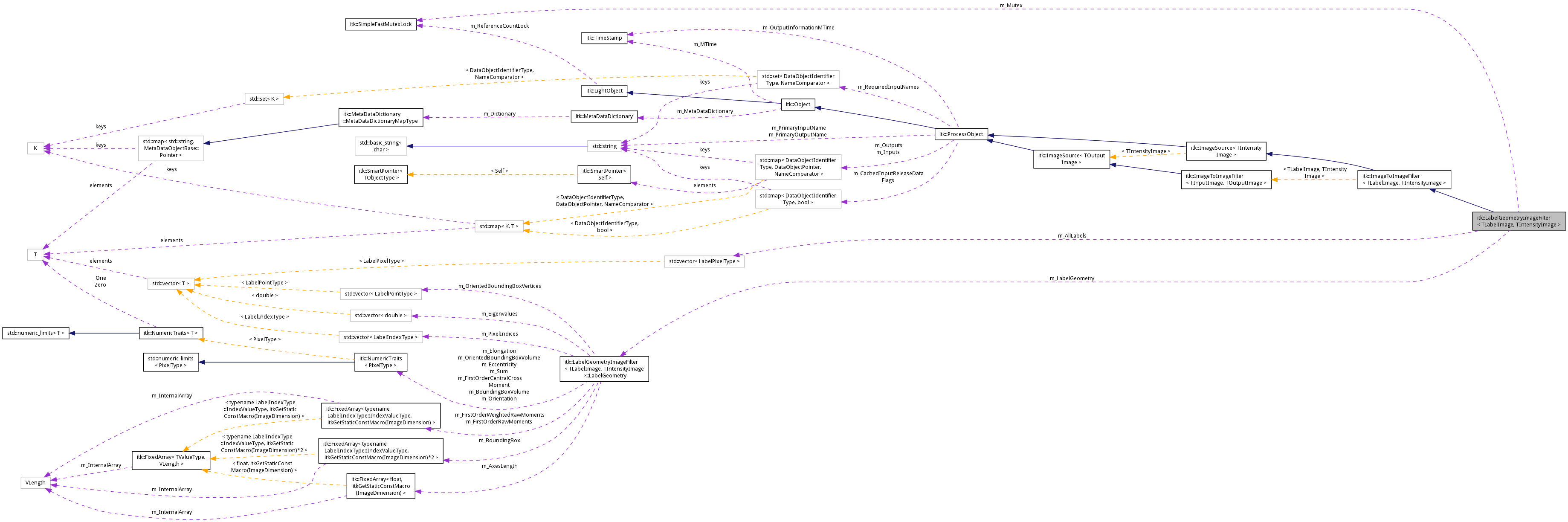Click the itk::LightObject class box
Viewport: 1568px width, 522px height.
[x=604, y=91]
